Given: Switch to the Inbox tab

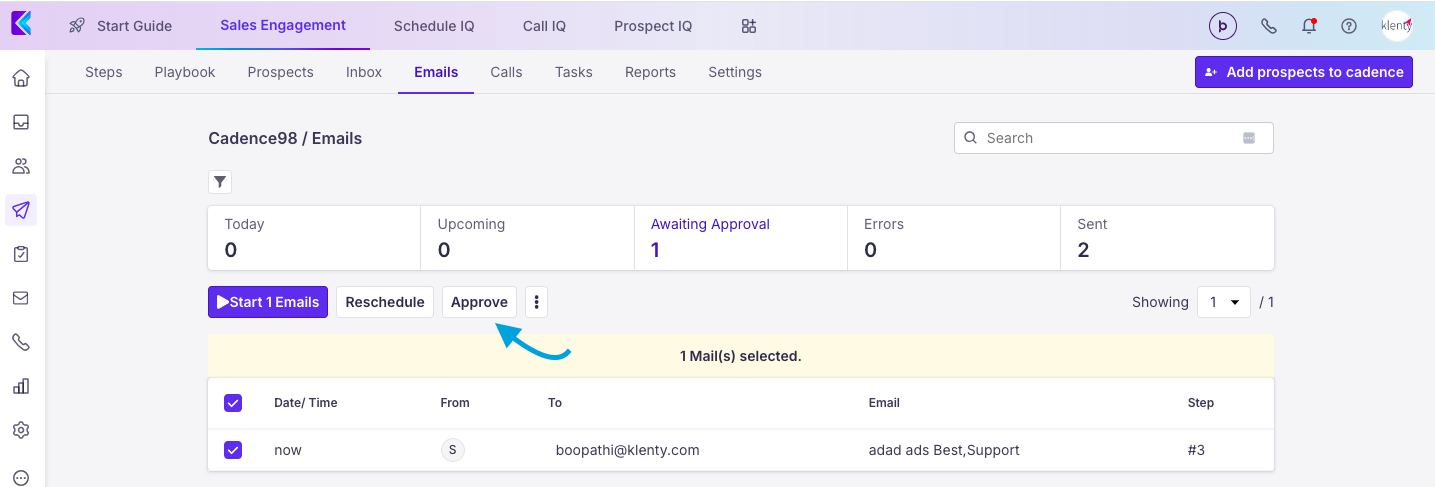Looking at the screenshot, I should pyautogui.click(x=364, y=72).
